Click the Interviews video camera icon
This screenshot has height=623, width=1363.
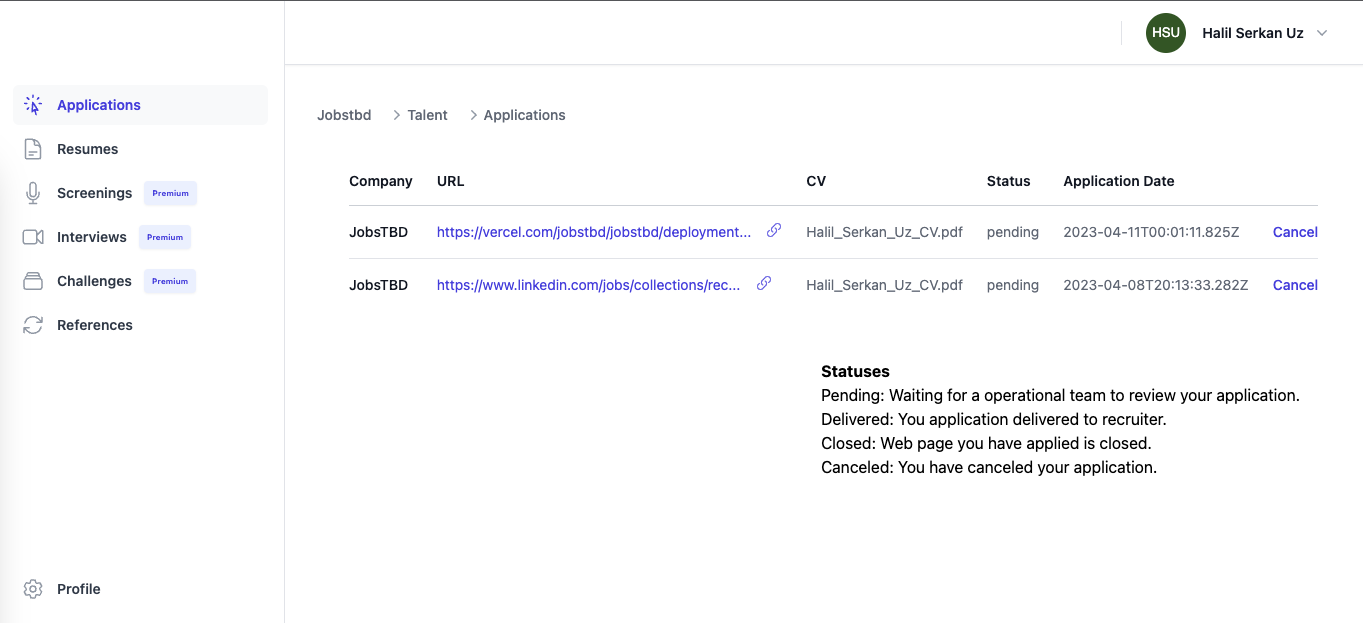[x=33, y=237]
